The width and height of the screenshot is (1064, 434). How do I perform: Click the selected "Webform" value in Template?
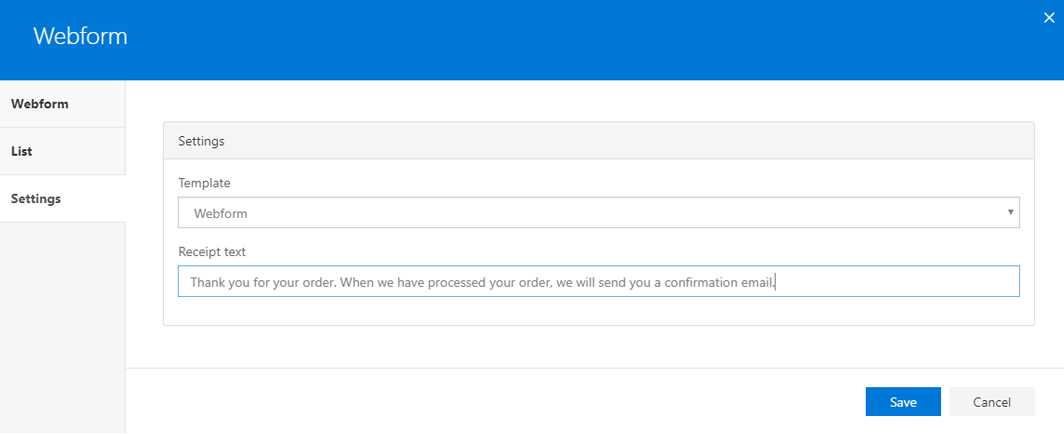tap(221, 213)
